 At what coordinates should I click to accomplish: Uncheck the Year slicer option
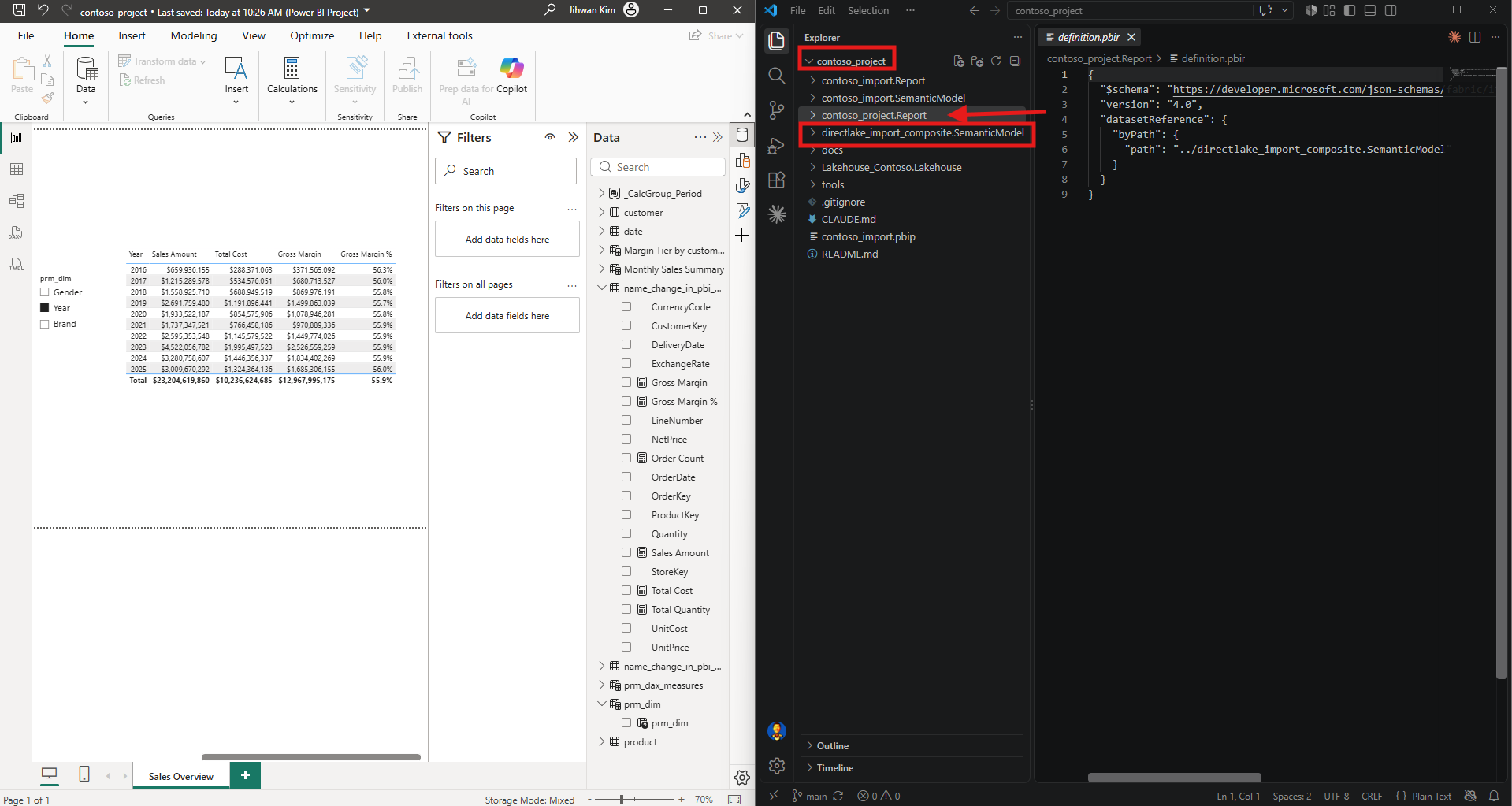45,308
